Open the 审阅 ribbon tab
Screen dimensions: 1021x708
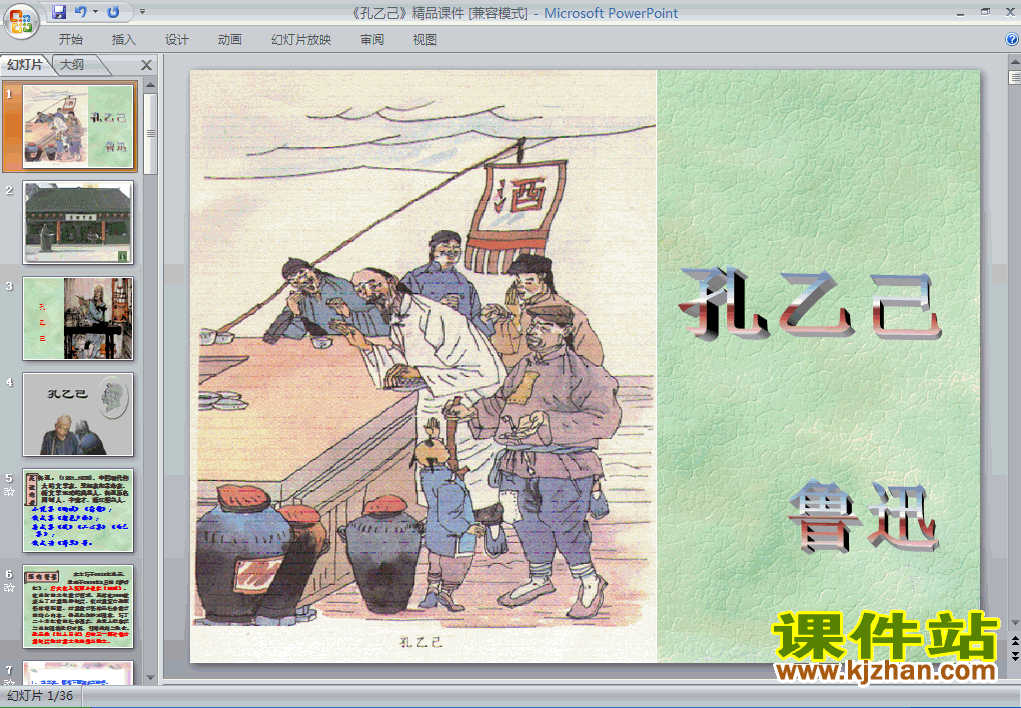(372, 40)
